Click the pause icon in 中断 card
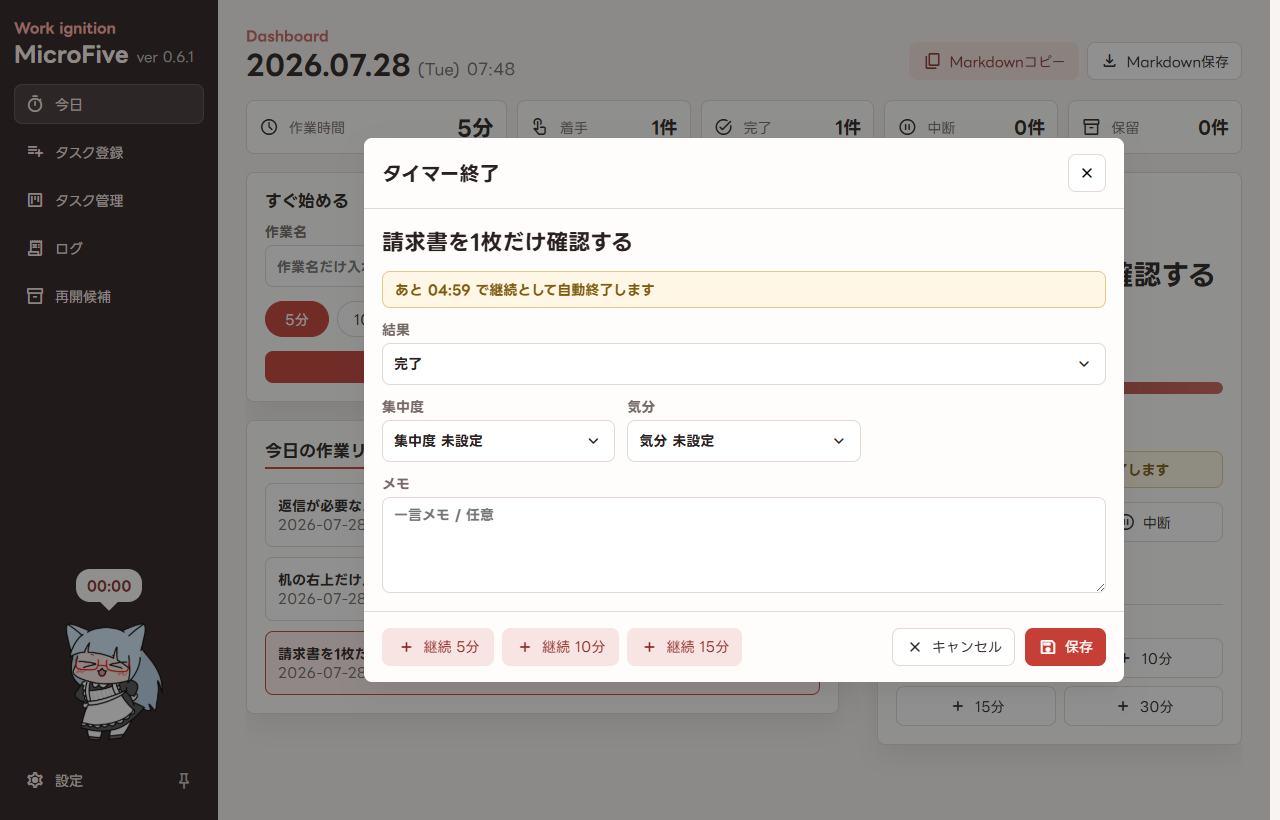1280x820 pixels. (908, 127)
